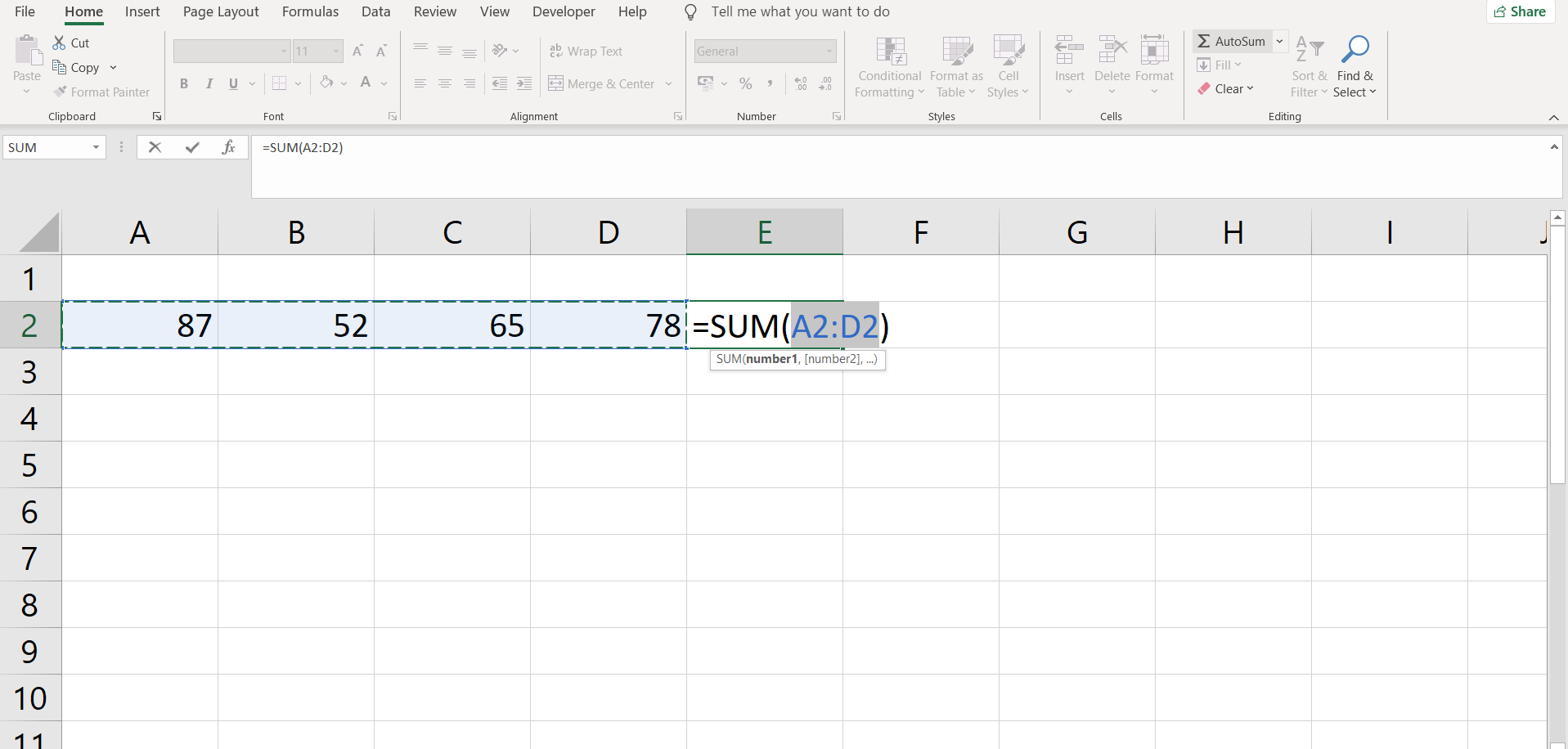The height and width of the screenshot is (749, 1568).
Task: Open Insert Function fx dialog
Action: [x=229, y=147]
